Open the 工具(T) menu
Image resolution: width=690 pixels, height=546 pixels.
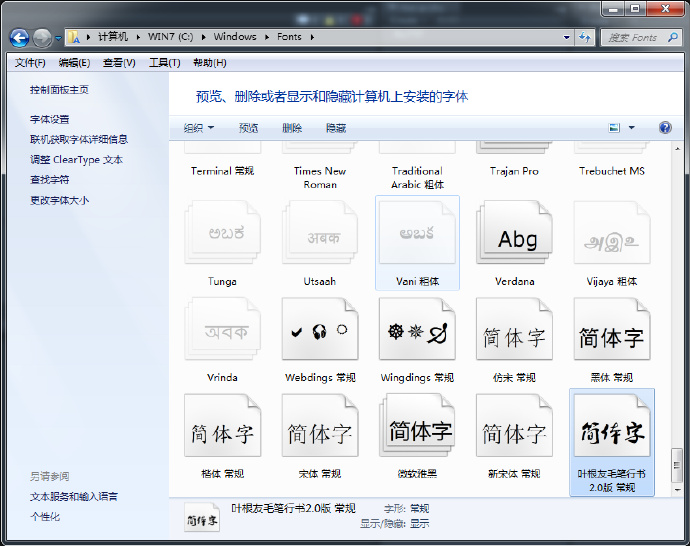pyautogui.click(x=165, y=63)
